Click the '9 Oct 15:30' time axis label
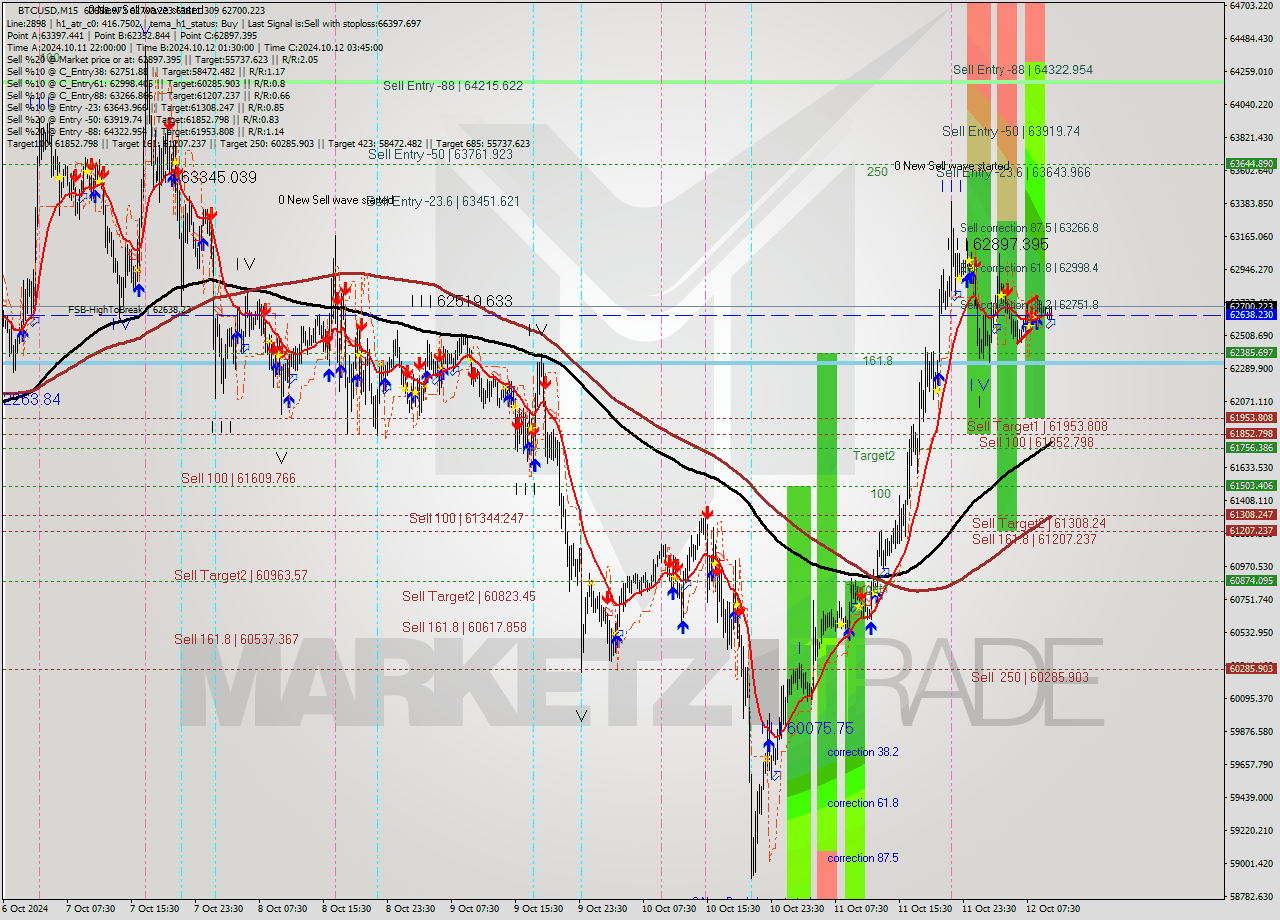 point(540,909)
